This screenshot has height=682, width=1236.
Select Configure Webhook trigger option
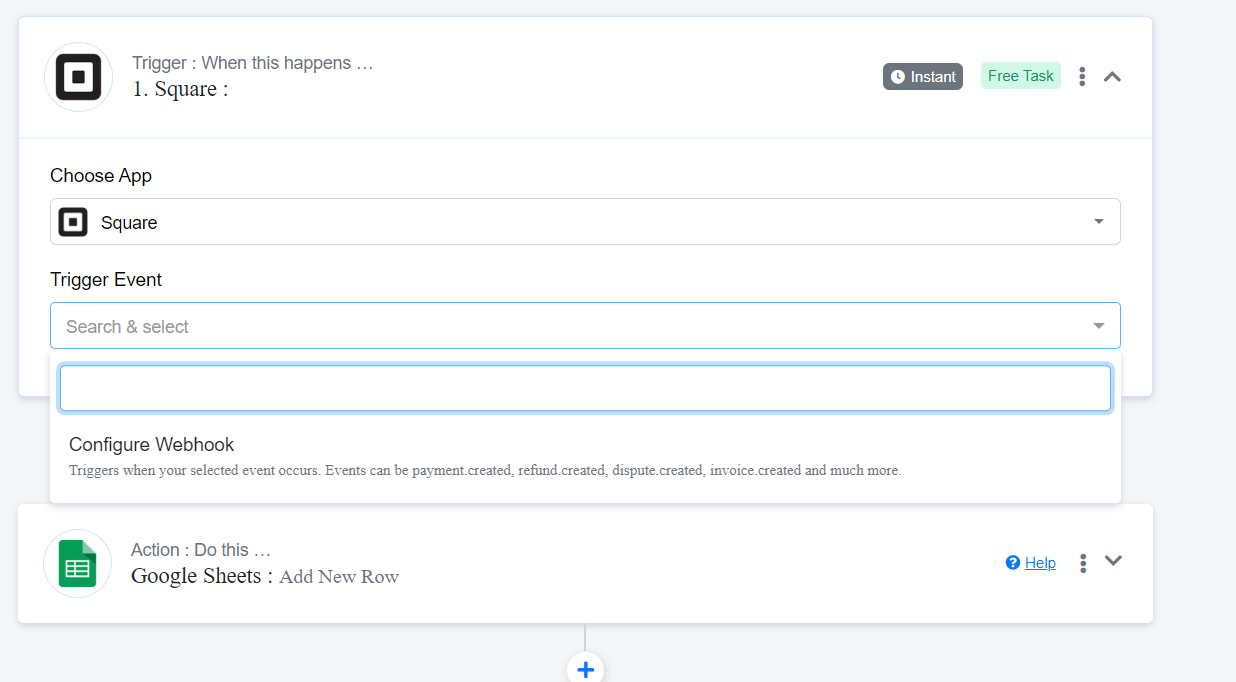pos(585,456)
